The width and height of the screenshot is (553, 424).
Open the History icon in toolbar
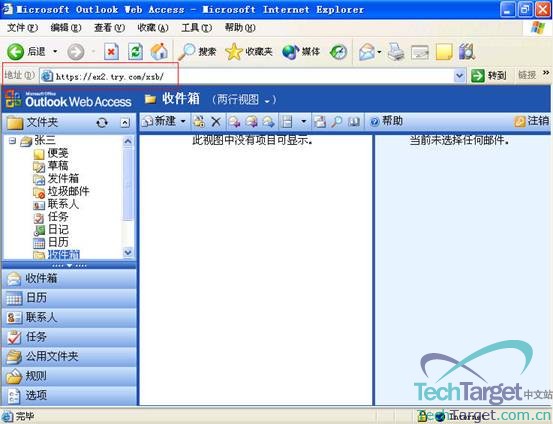click(338, 52)
